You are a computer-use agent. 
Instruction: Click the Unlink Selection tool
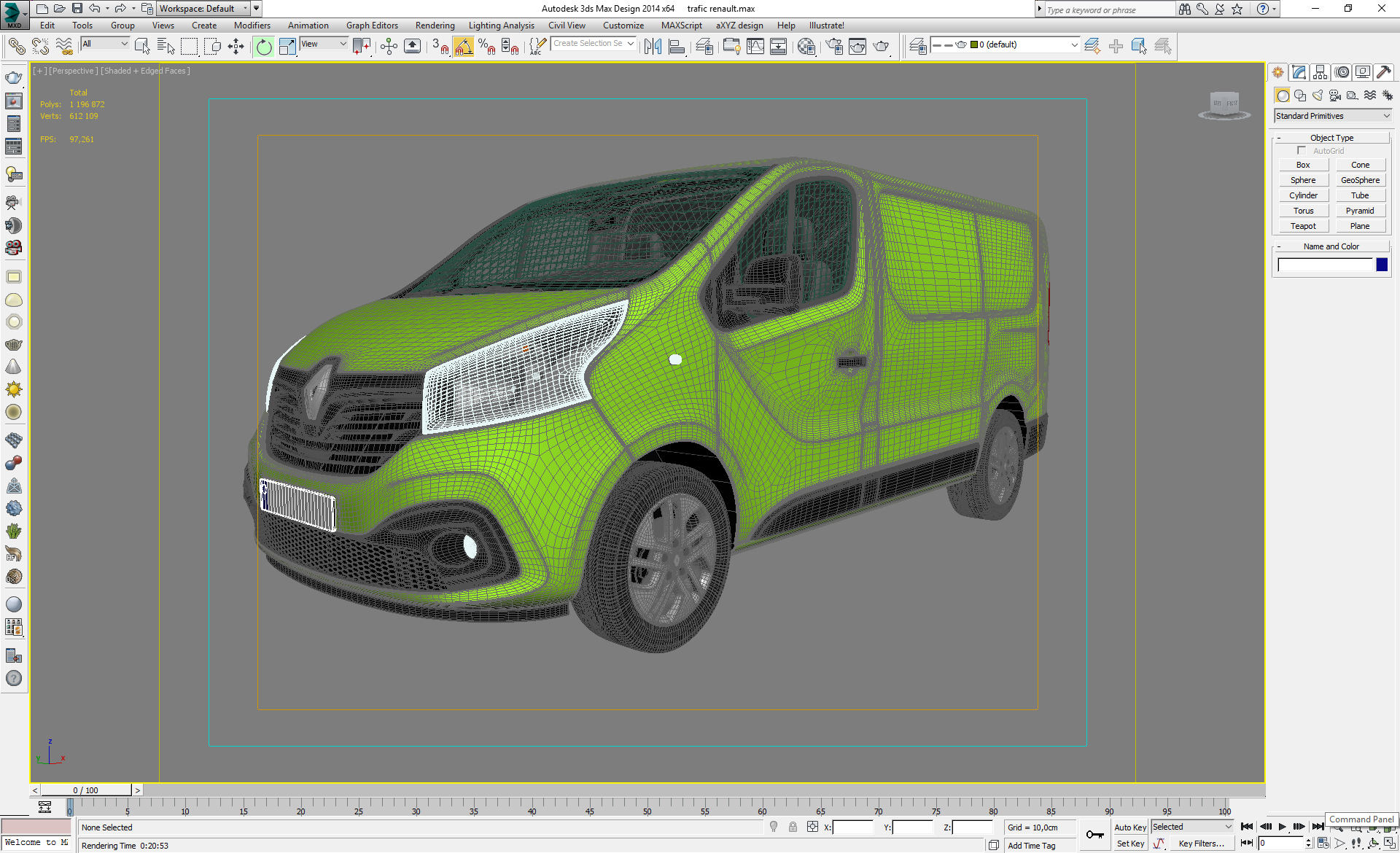40,47
